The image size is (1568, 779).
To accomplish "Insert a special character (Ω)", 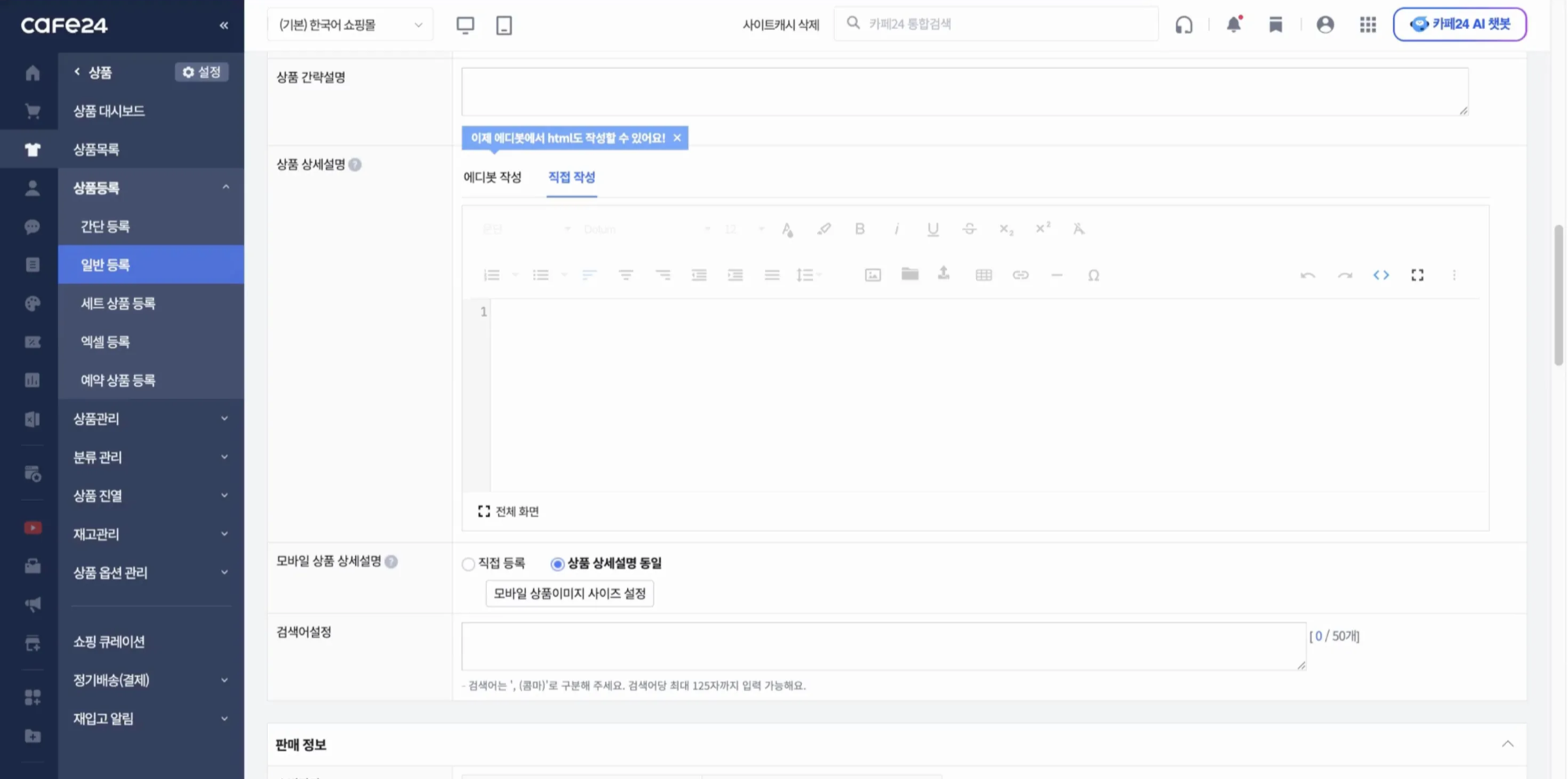I will point(1094,275).
